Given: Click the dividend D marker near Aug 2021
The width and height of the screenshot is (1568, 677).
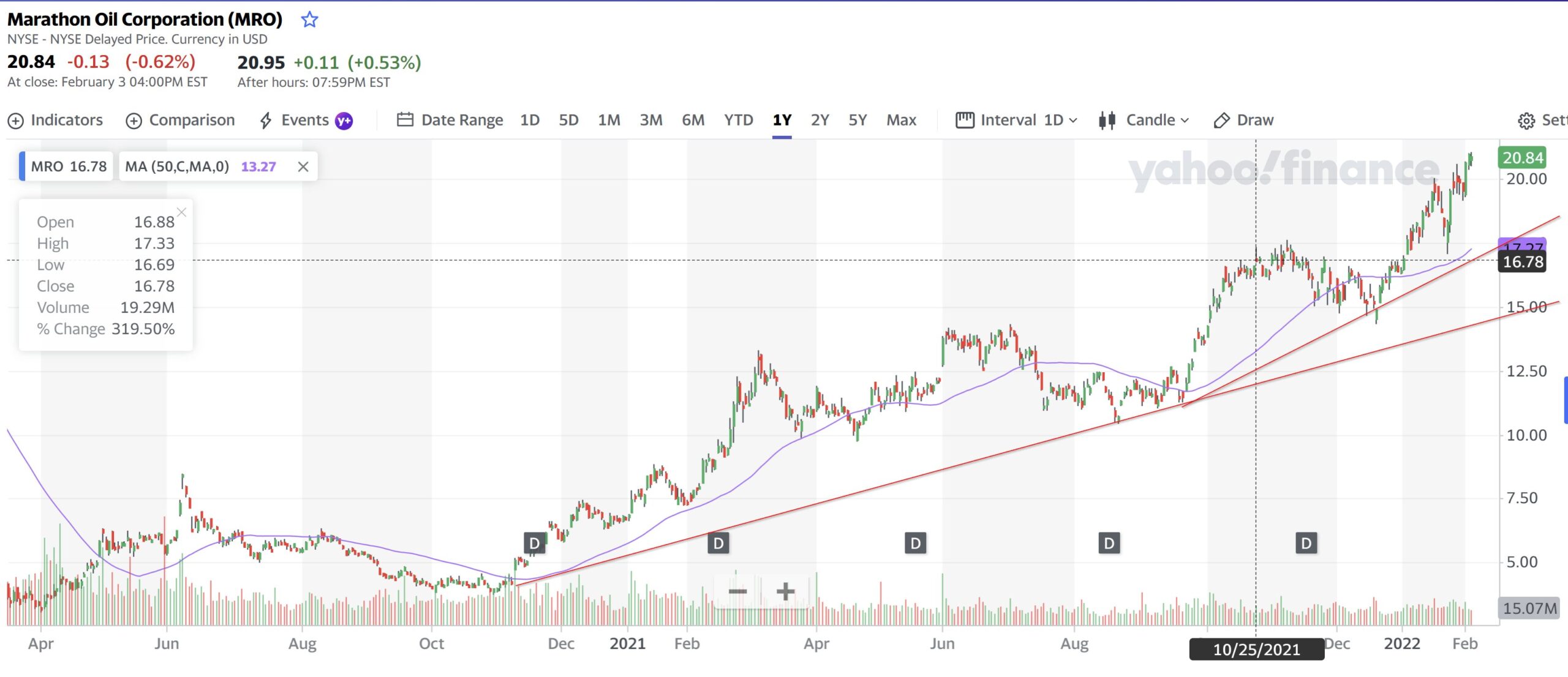Looking at the screenshot, I should (x=1109, y=543).
